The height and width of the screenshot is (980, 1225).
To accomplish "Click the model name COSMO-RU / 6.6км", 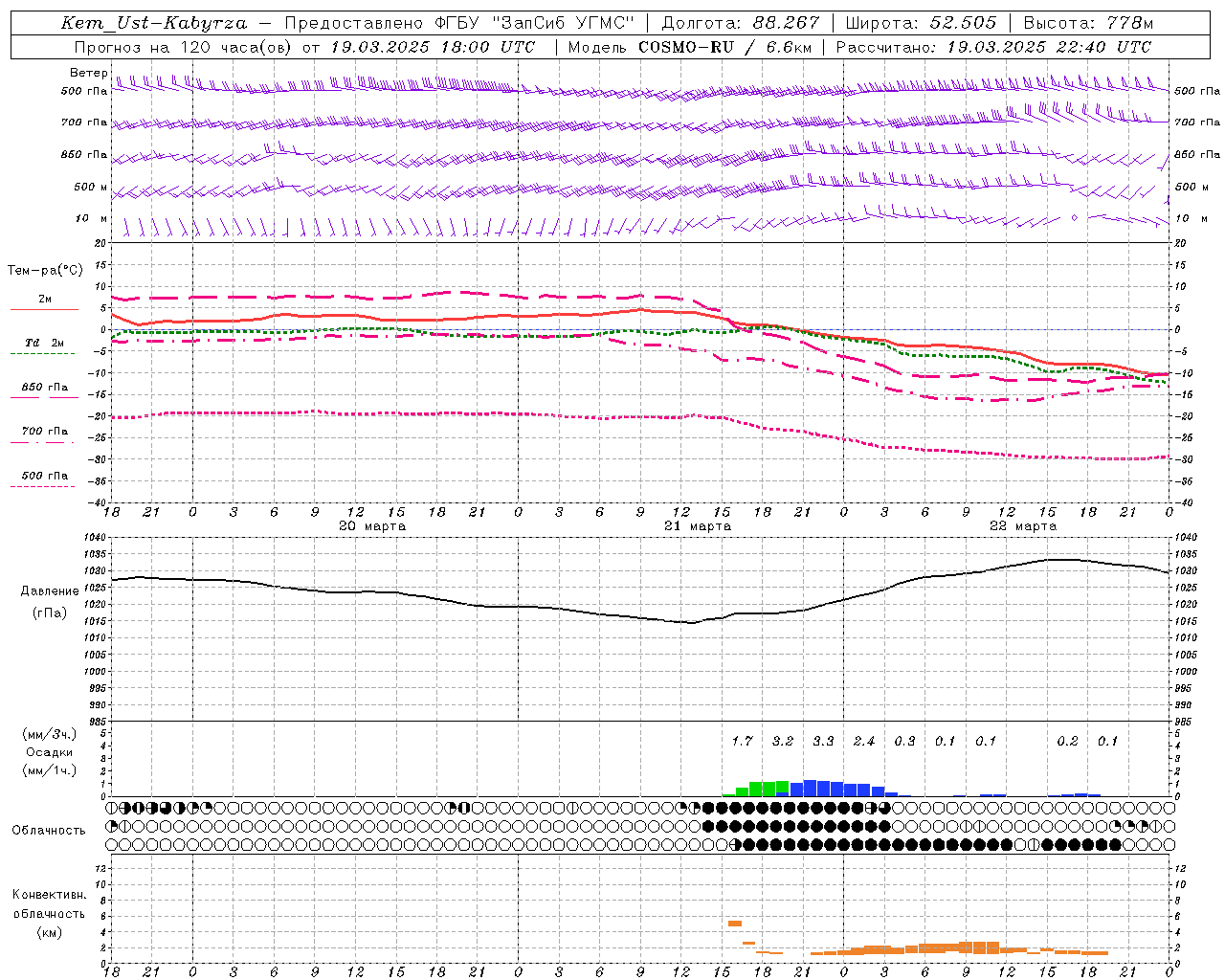I will 725,47.
